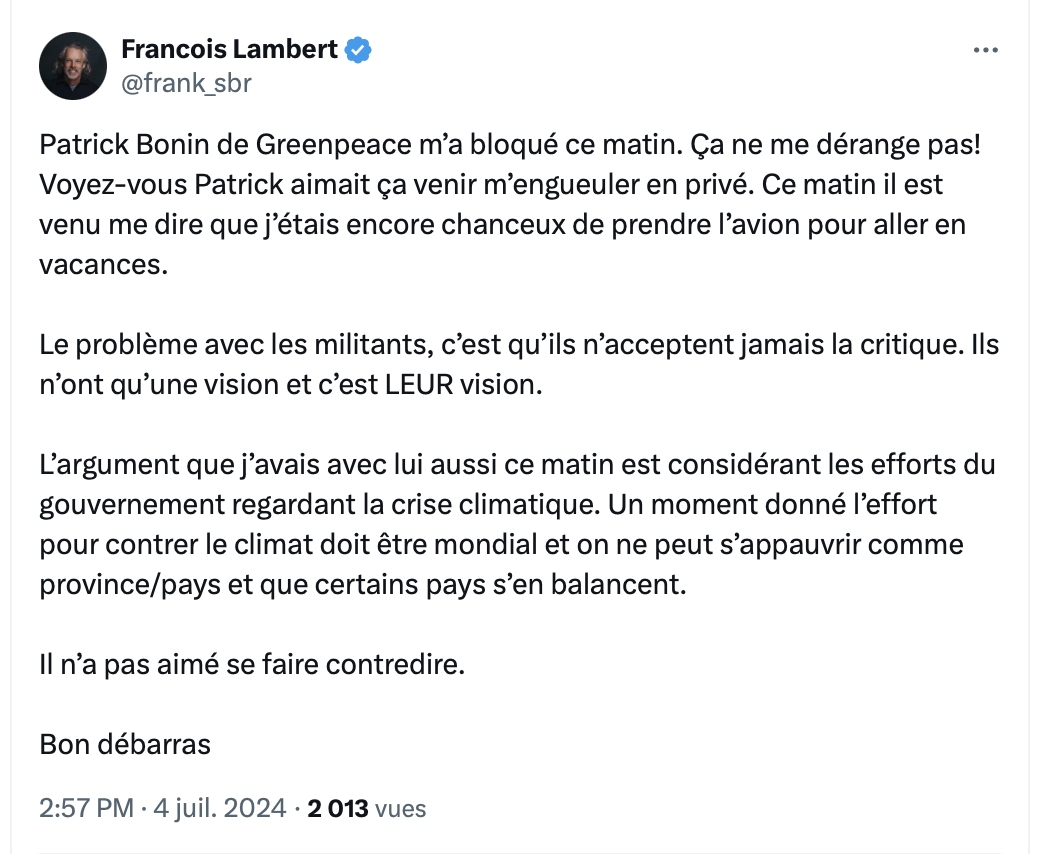Select the 4 juil. 2024 date
The height and width of the screenshot is (854, 1038).
(220, 808)
